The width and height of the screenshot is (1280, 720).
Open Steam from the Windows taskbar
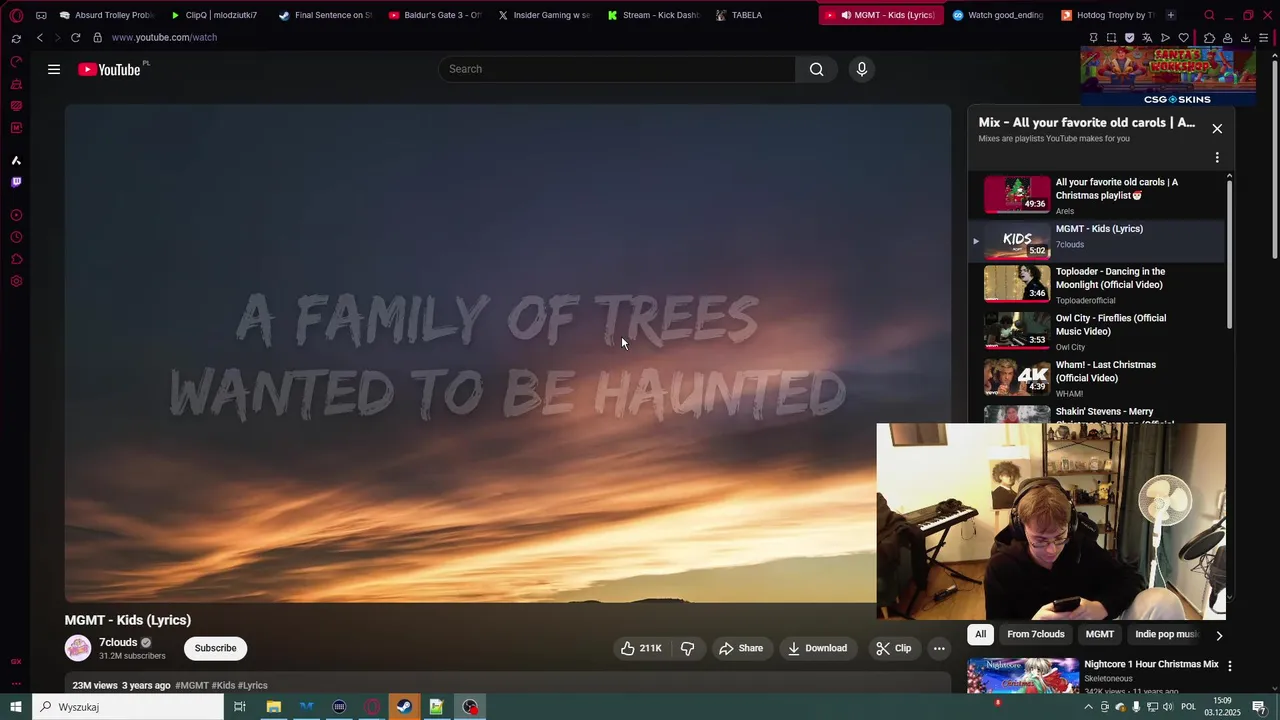(x=404, y=707)
